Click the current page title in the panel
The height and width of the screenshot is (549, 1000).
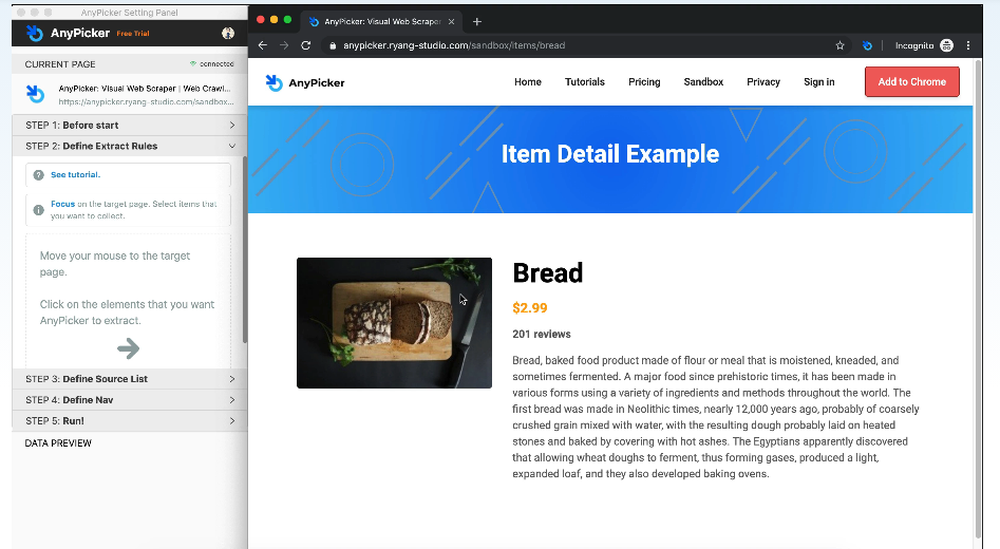click(144, 89)
